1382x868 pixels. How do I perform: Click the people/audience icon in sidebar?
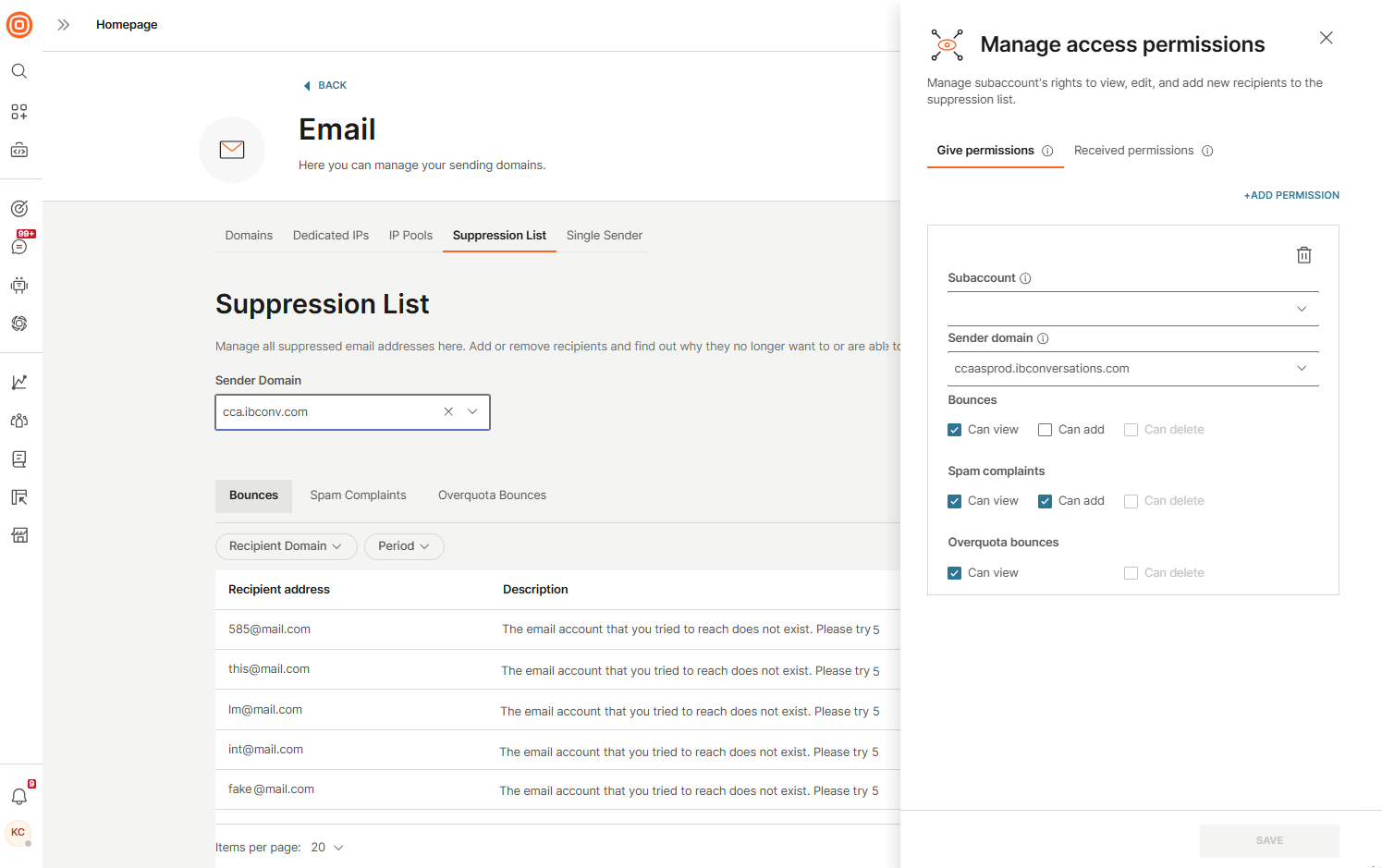[x=19, y=420]
